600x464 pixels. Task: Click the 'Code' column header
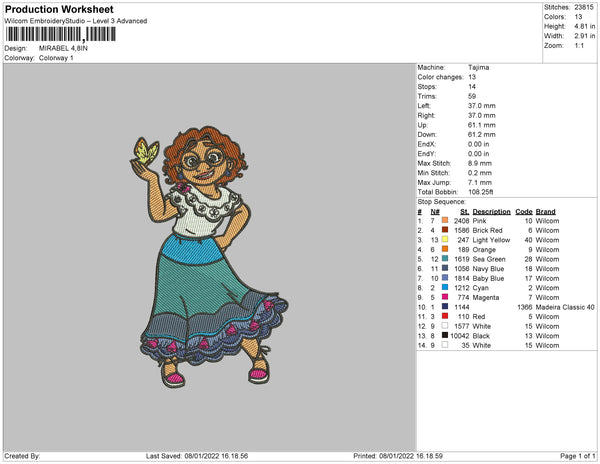524,212
